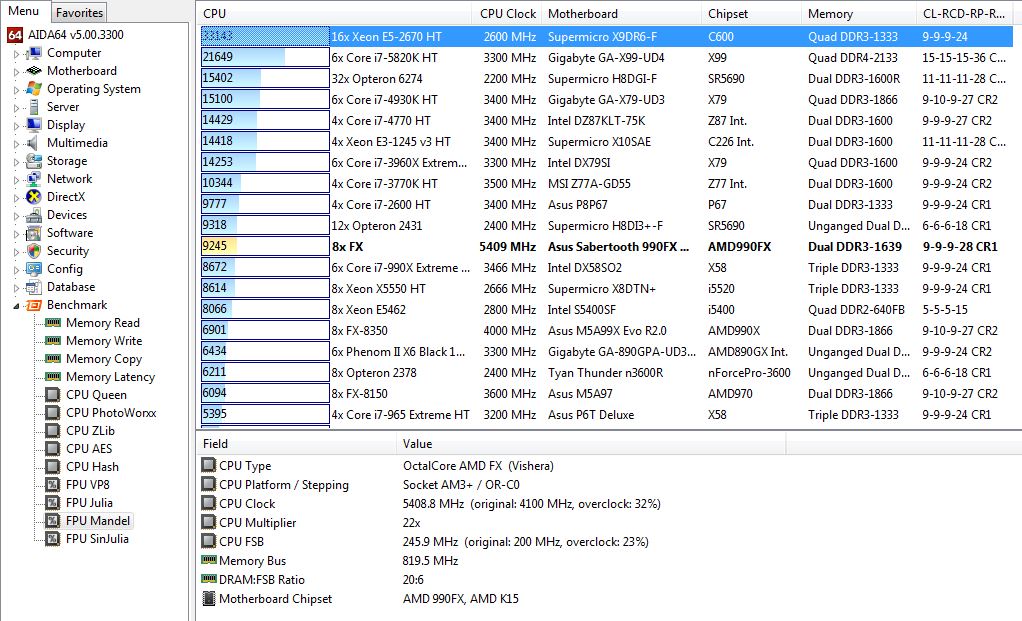
Task: Collapse the Benchmark tree node
Action: point(16,306)
